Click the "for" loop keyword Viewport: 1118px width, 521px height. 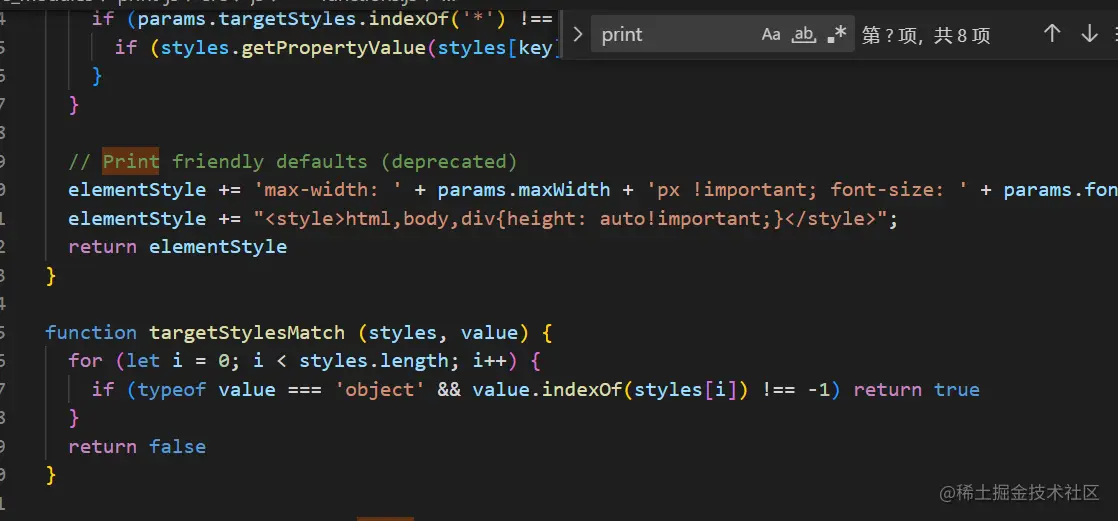86,361
